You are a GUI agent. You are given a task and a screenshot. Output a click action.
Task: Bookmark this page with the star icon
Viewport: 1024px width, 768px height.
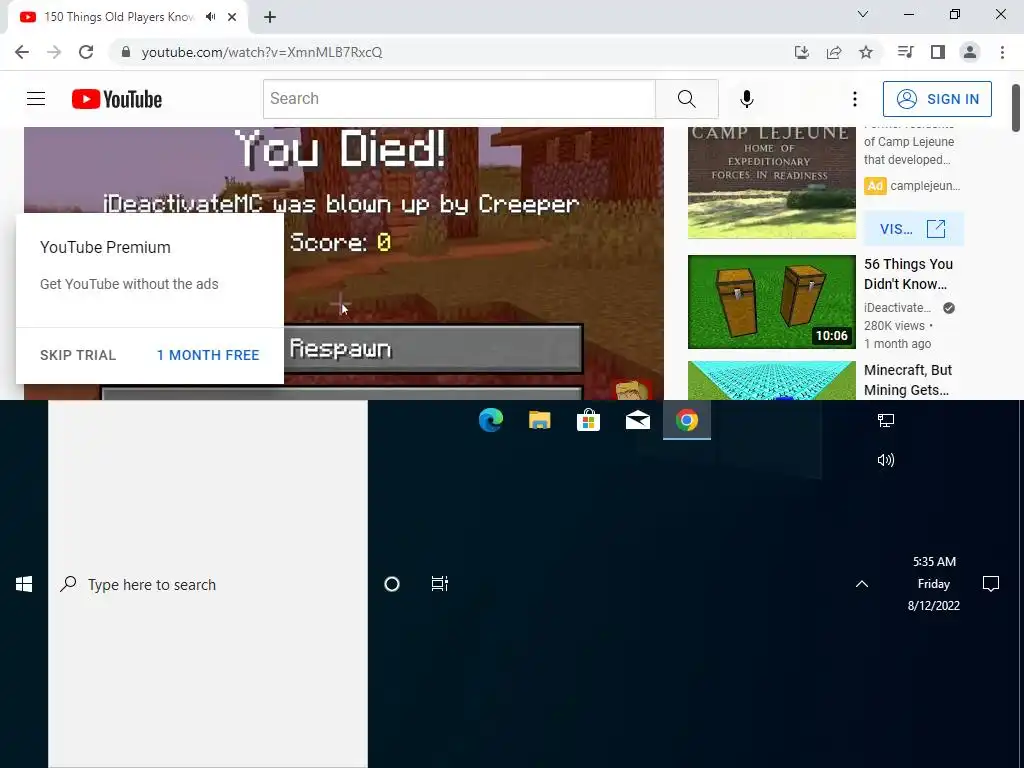865,52
